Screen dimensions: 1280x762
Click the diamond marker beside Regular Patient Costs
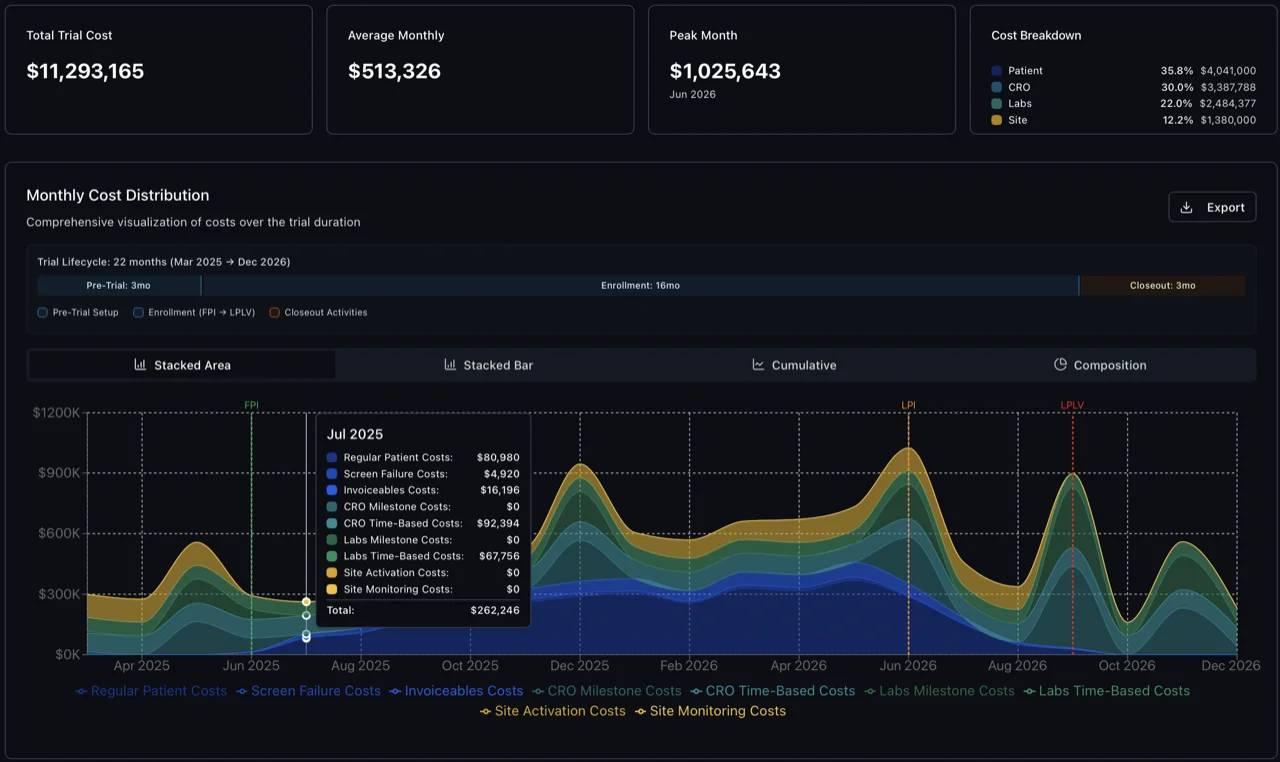tap(80, 691)
